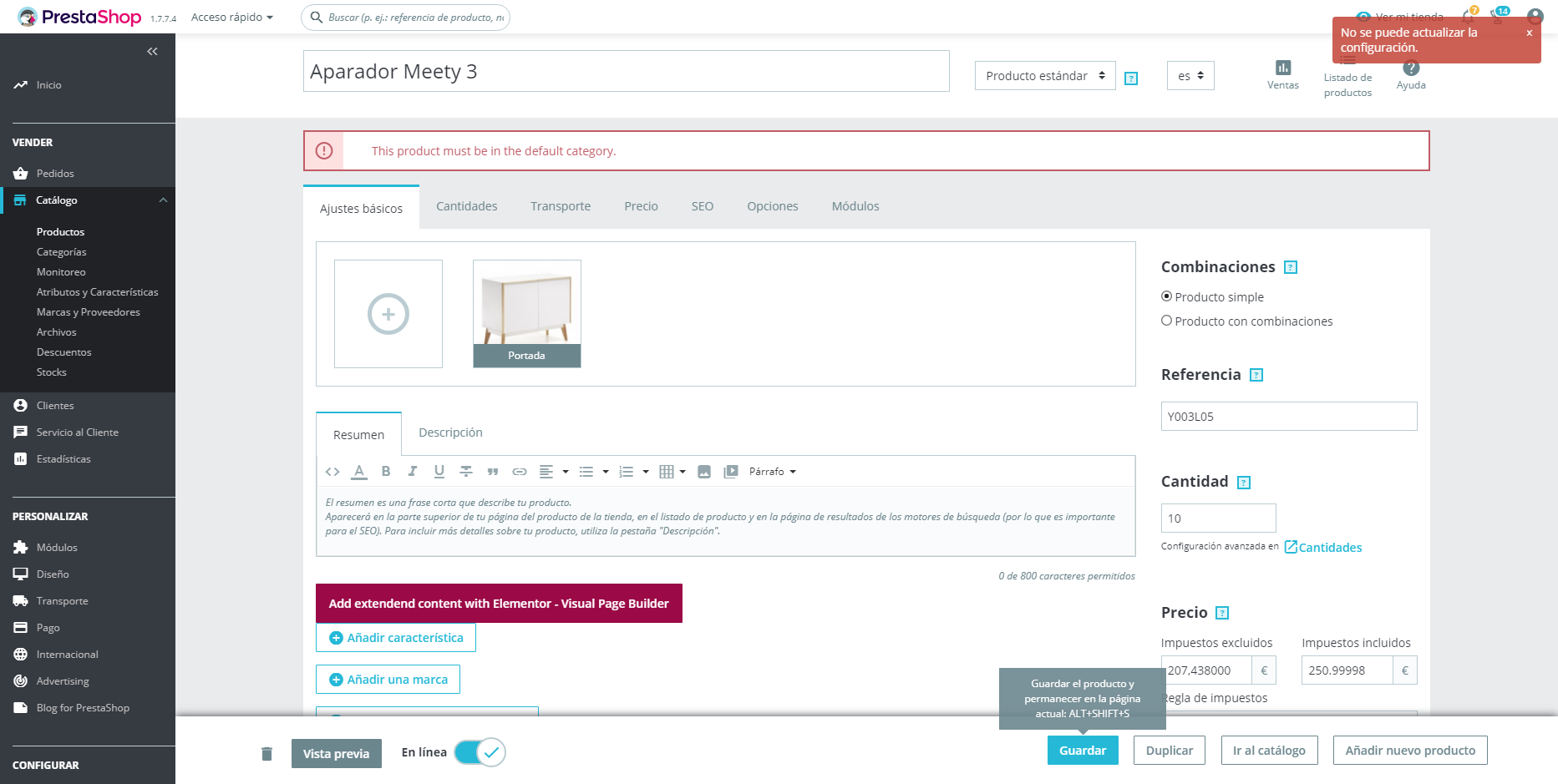The height and width of the screenshot is (784, 1558).
Task: Click the insert image icon in the summary toolbar
Action: pyautogui.click(x=704, y=471)
